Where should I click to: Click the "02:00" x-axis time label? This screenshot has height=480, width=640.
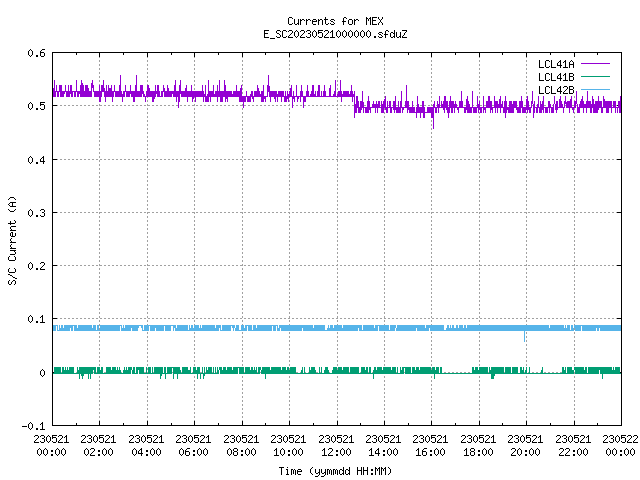pos(98,452)
